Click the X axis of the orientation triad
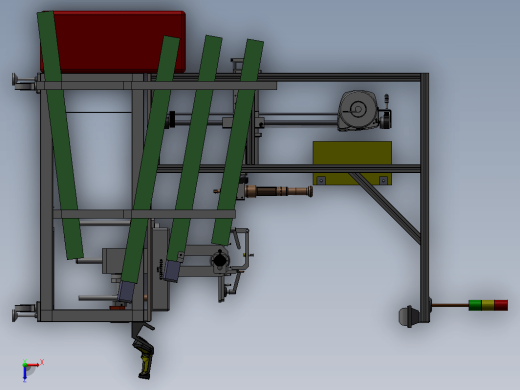 pyautogui.click(x=35, y=364)
